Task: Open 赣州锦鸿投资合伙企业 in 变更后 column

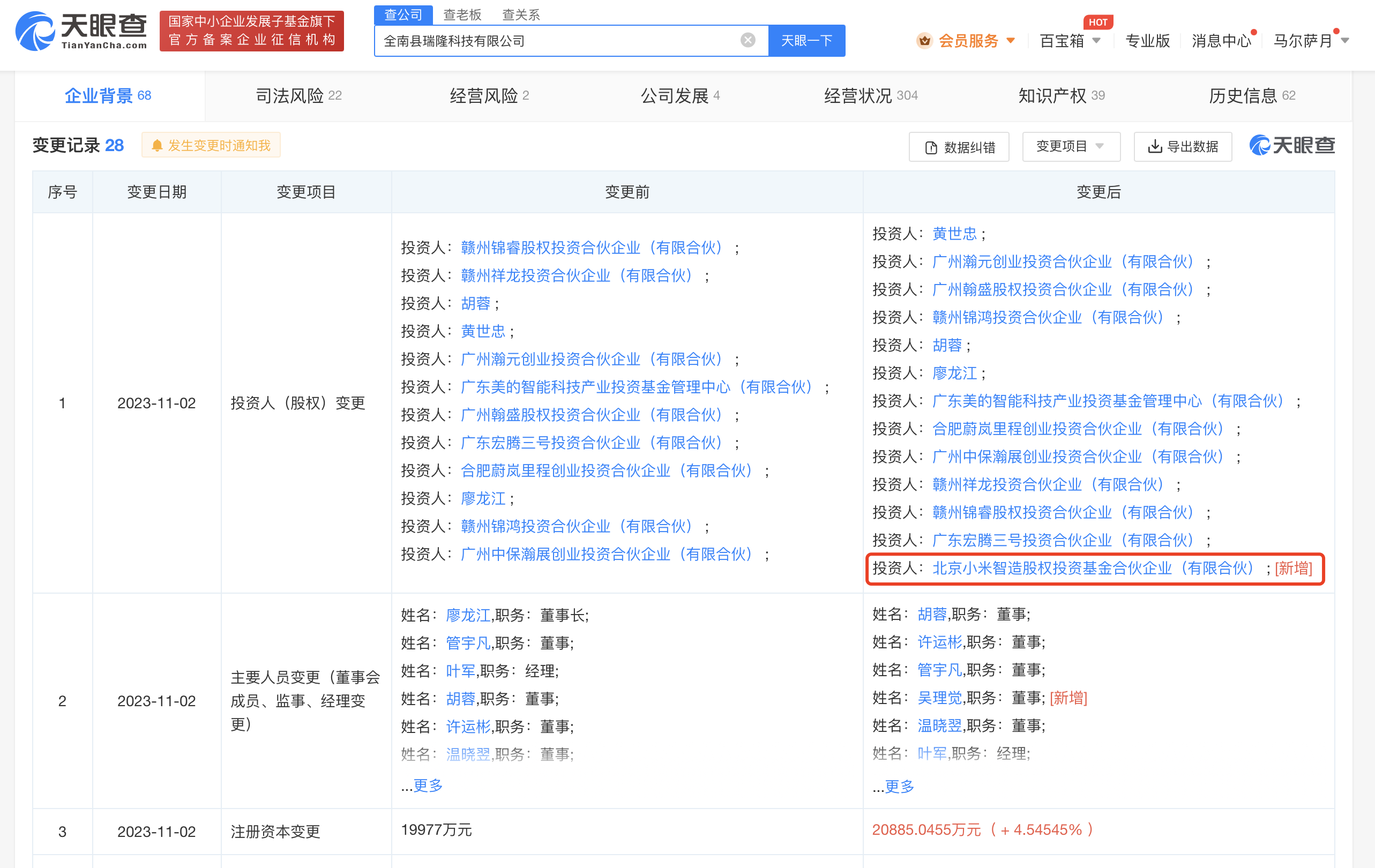Action: (1049, 318)
